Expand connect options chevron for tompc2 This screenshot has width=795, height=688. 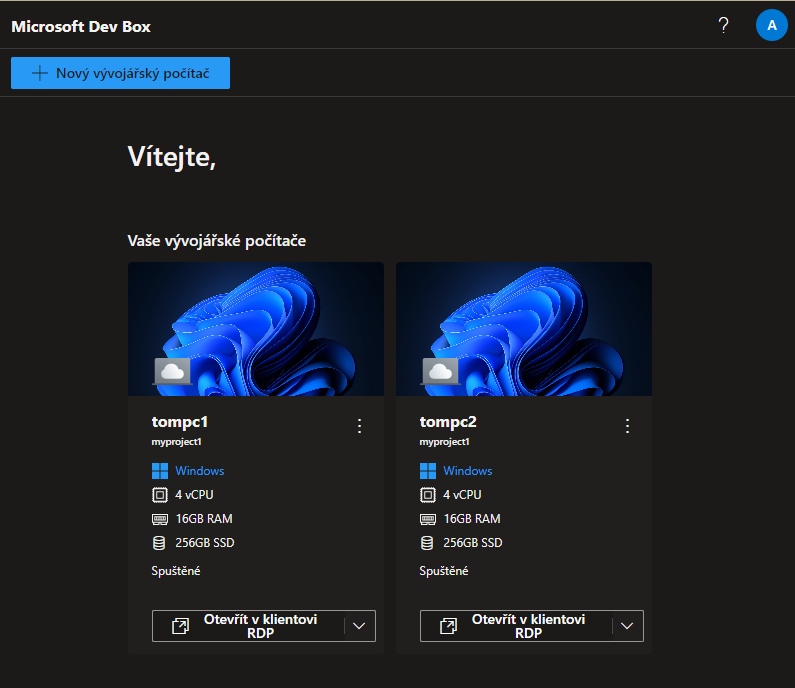coord(627,626)
